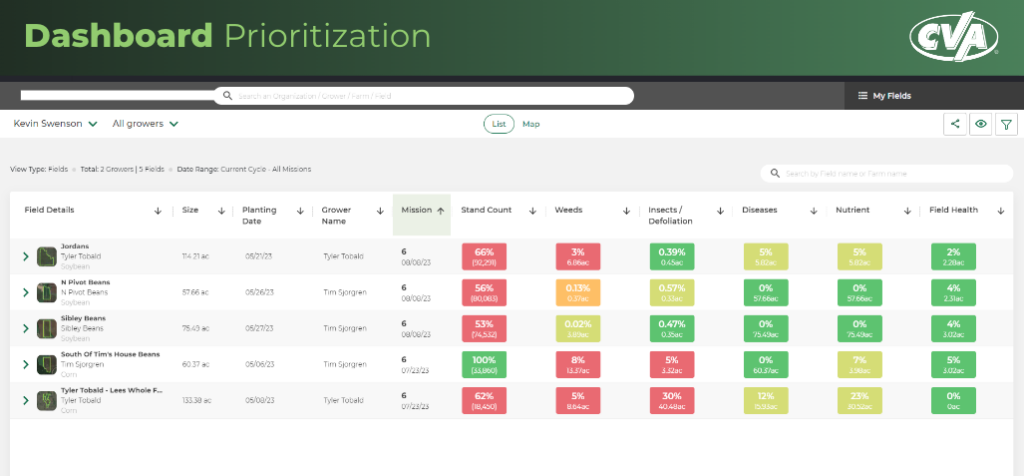The width and height of the screenshot is (1024, 476).
Task: Expand the Jordans field row
Action: tap(26, 257)
